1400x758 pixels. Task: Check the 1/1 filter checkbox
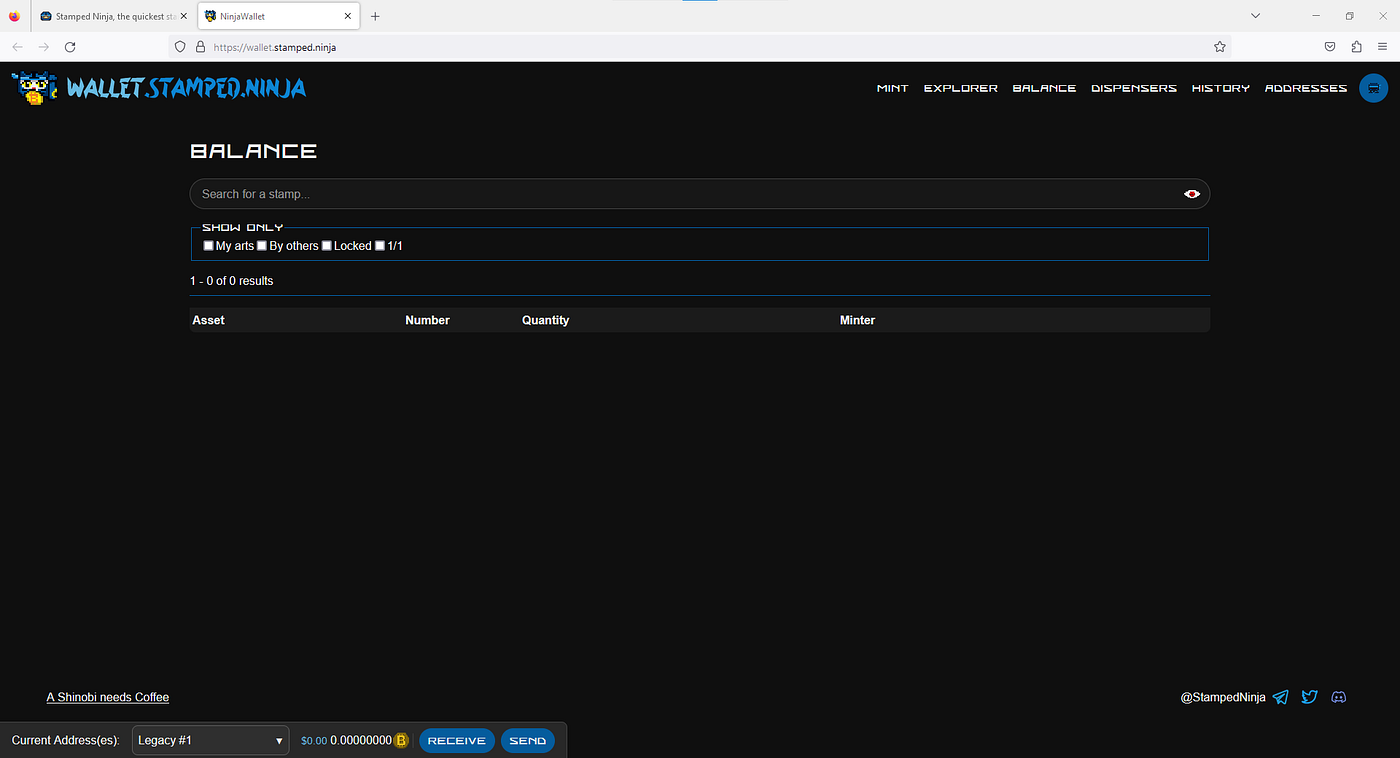[380, 246]
